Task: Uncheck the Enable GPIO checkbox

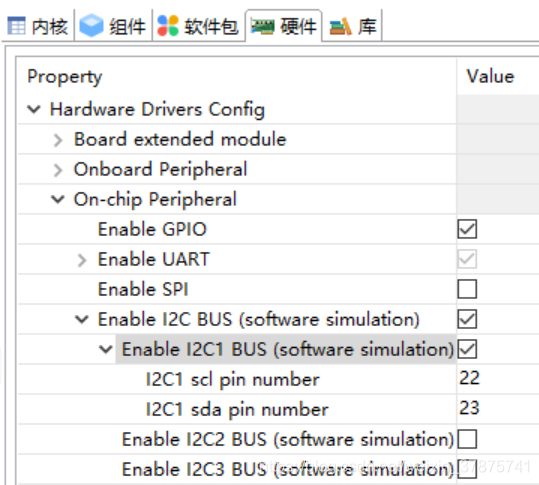Action: (467, 229)
